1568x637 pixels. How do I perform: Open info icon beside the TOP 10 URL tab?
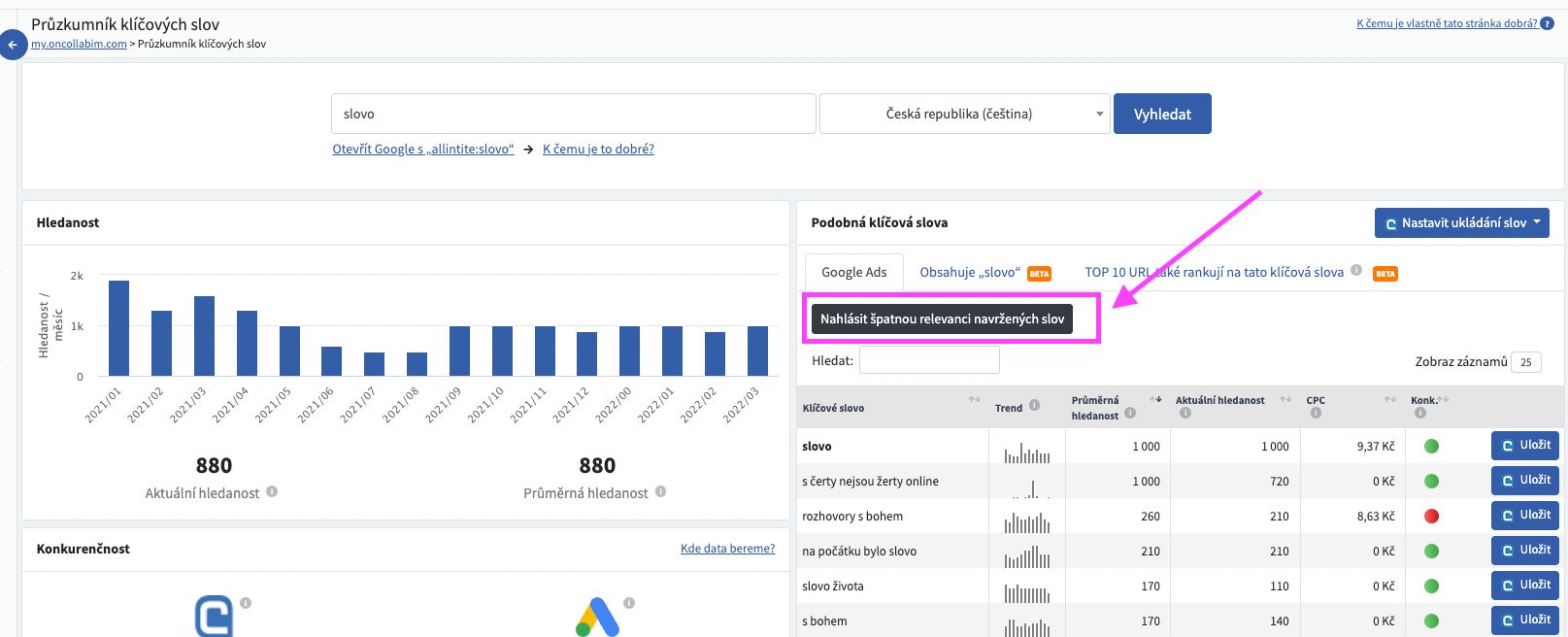coord(1356,271)
